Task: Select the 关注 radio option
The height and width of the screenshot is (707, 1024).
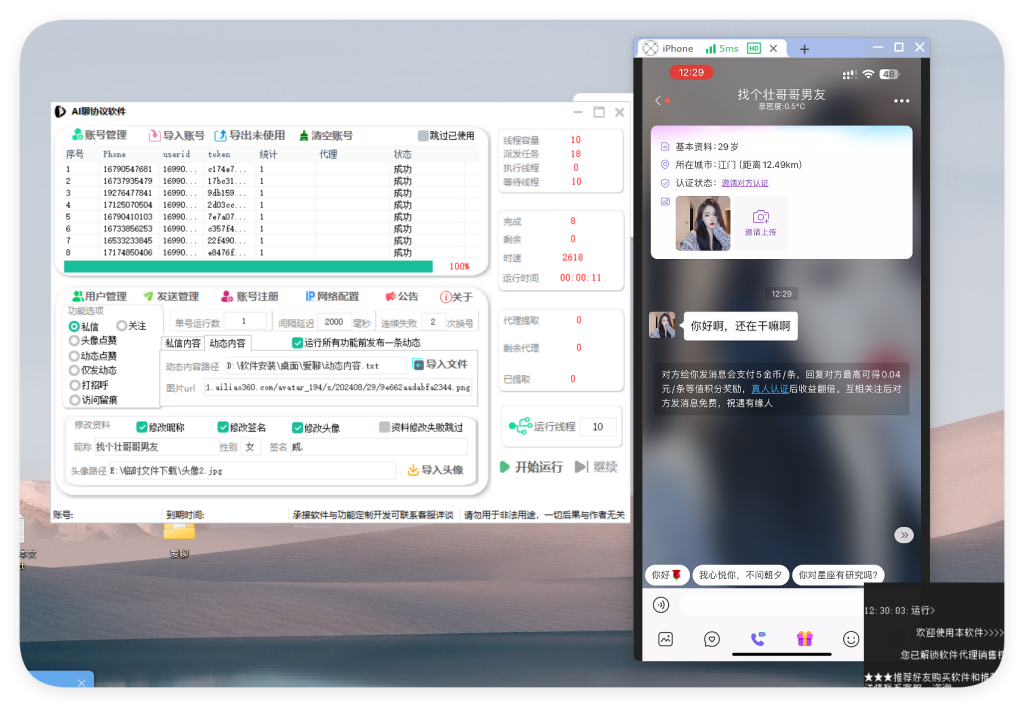Action: click(122, 326)
